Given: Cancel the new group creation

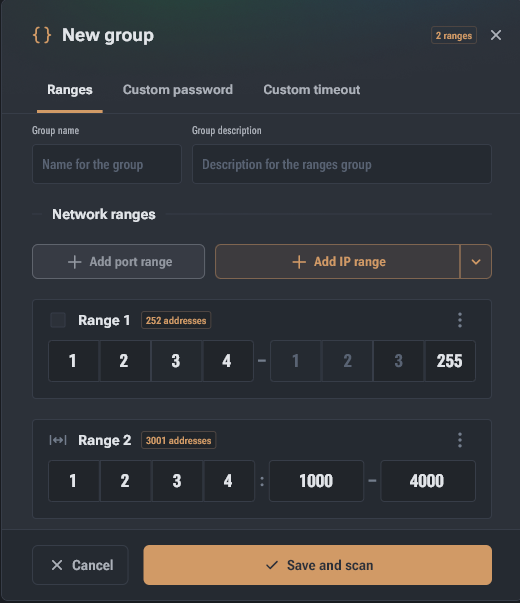Looking at the screenshot, I should click(80, 565).
